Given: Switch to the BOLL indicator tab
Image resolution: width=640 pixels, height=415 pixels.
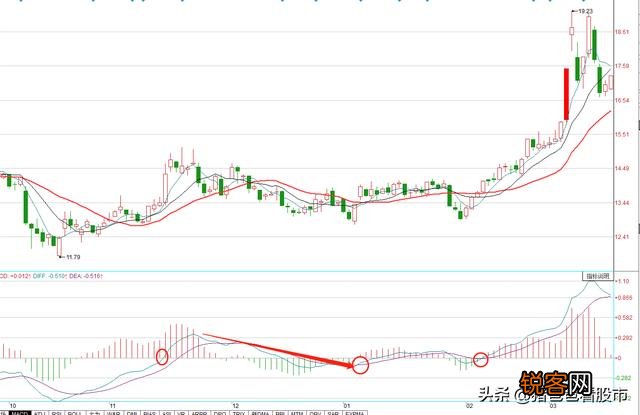Looking at the screenshot, I should tap(74, 413).
